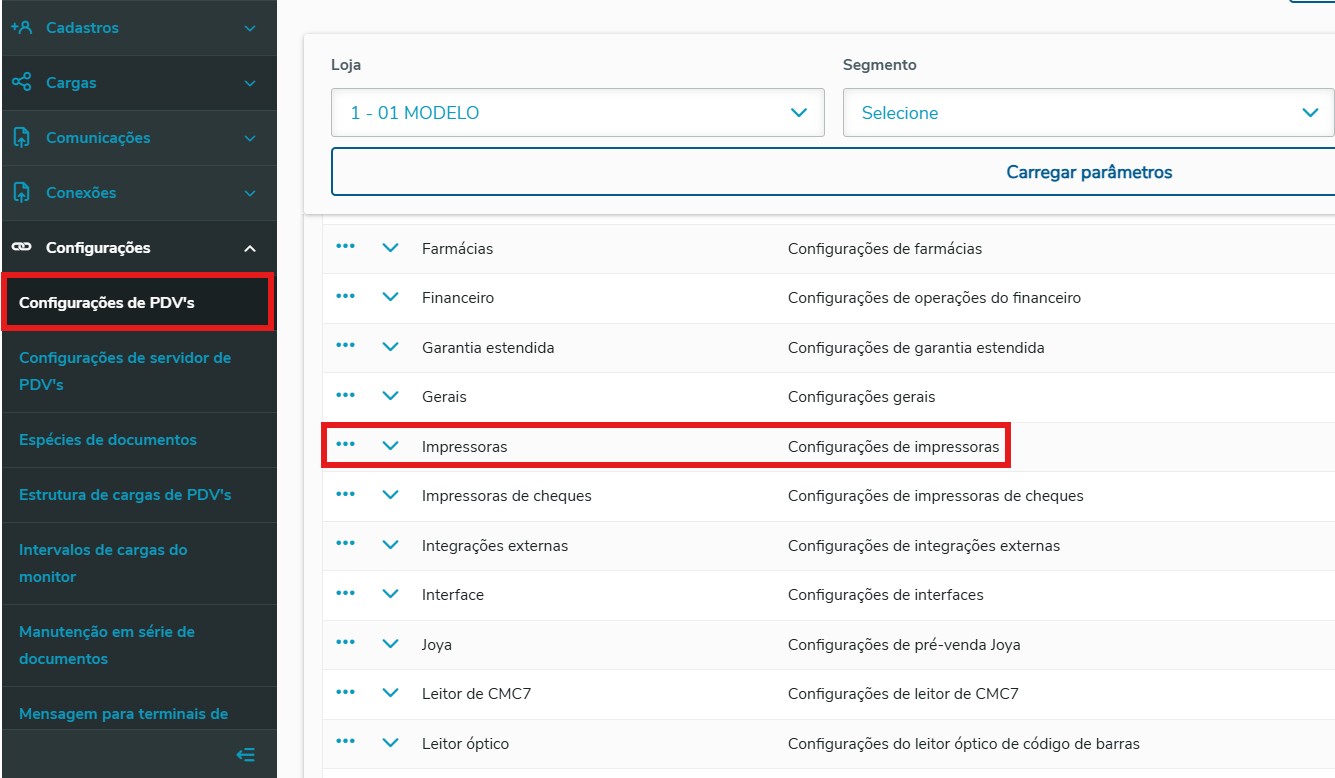Click the Comunicações upload icon

click(21, 138)
